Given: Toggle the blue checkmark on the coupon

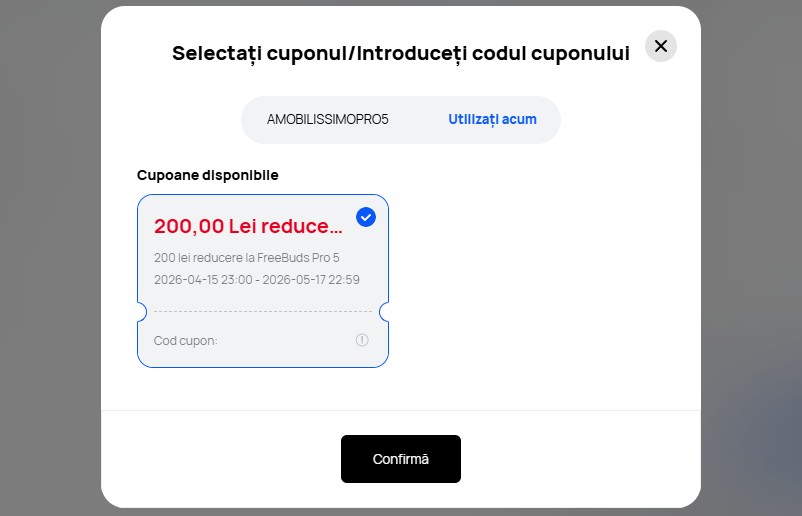Looking at the screenshot, I should (x=366, y=217).
